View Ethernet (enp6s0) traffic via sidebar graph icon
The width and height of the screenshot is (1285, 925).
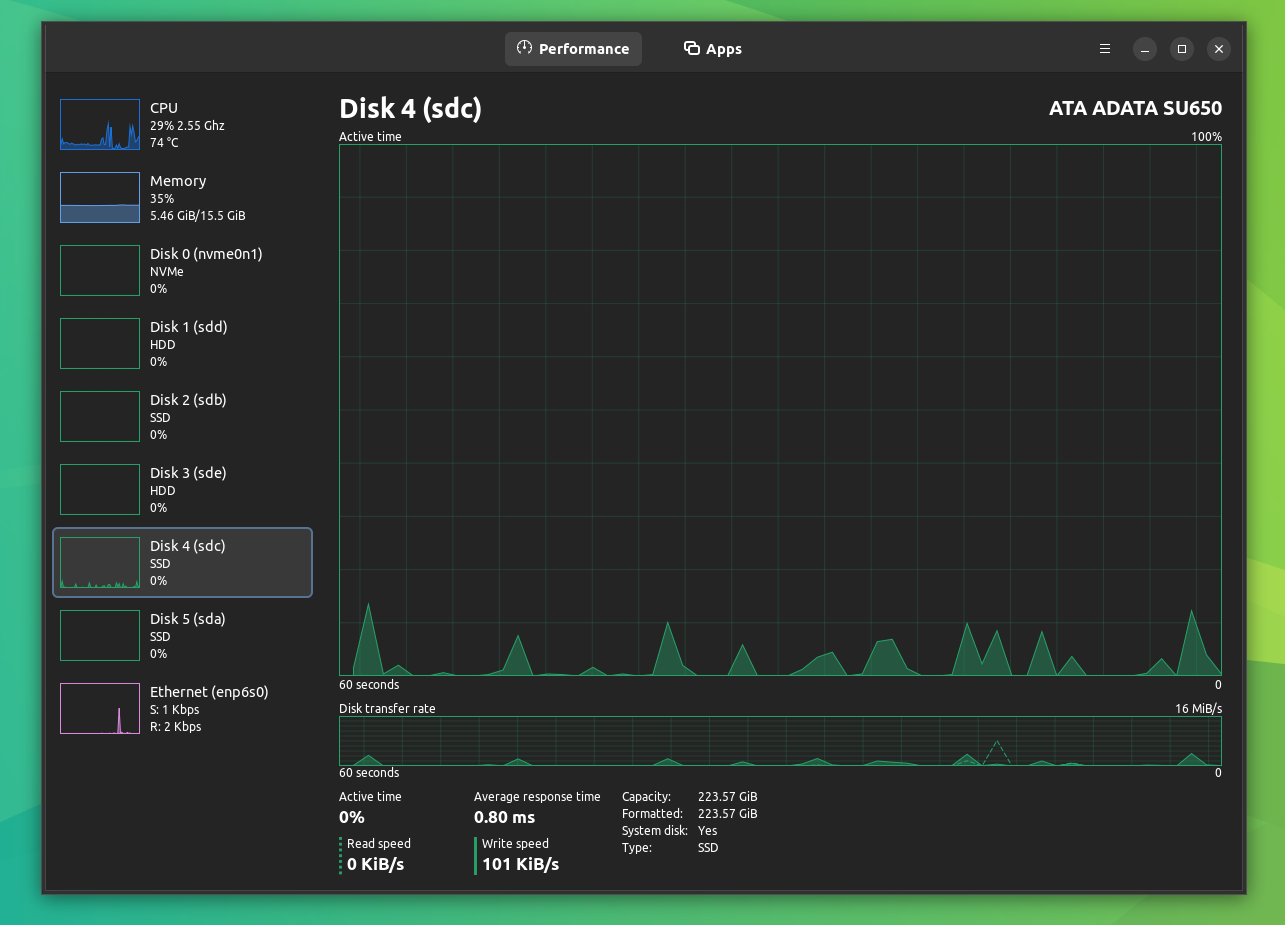pyautogui.click(x=99, y=708)
